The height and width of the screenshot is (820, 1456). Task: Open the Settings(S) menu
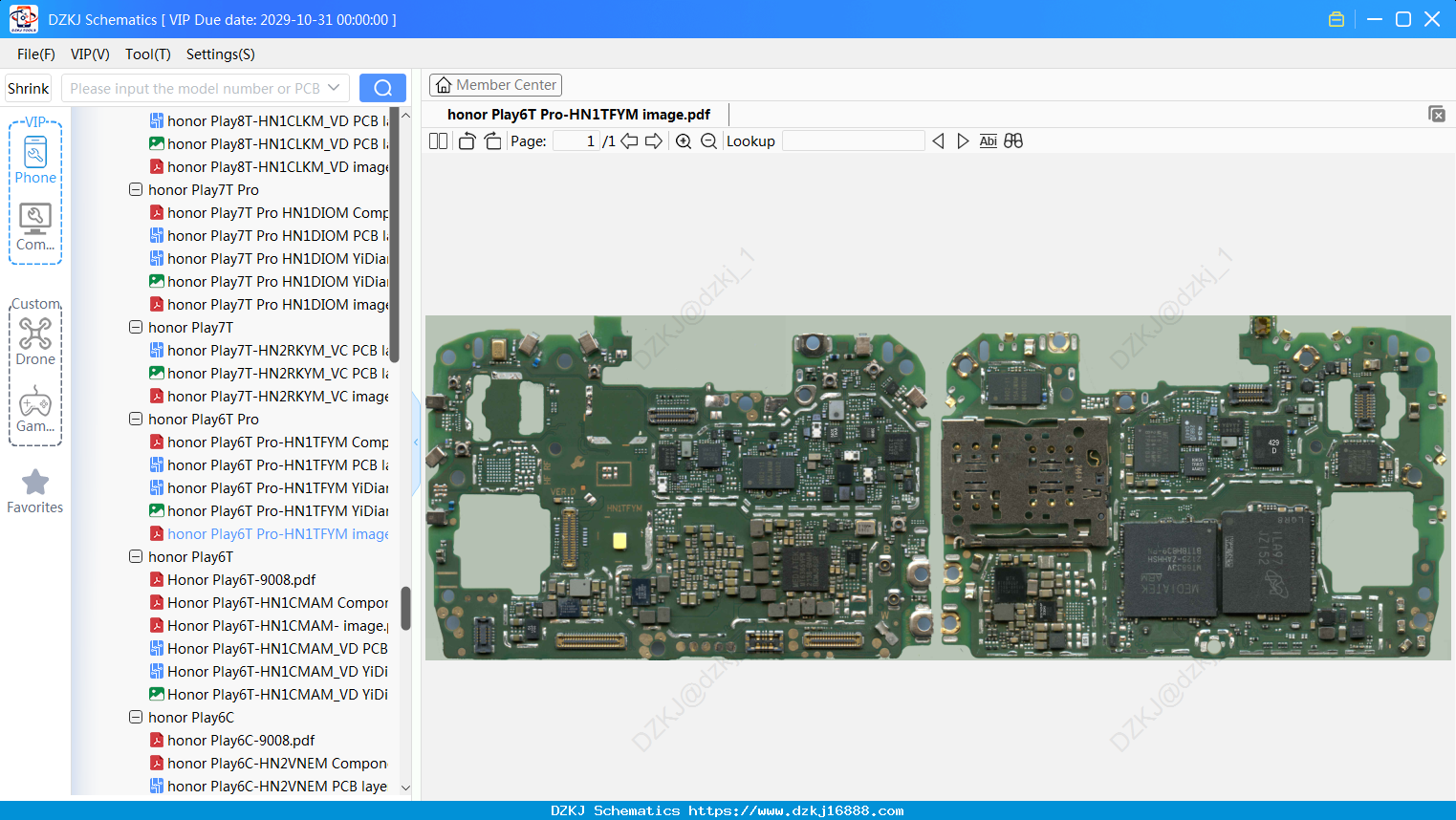pyautogui.click(x=221, y=54)
